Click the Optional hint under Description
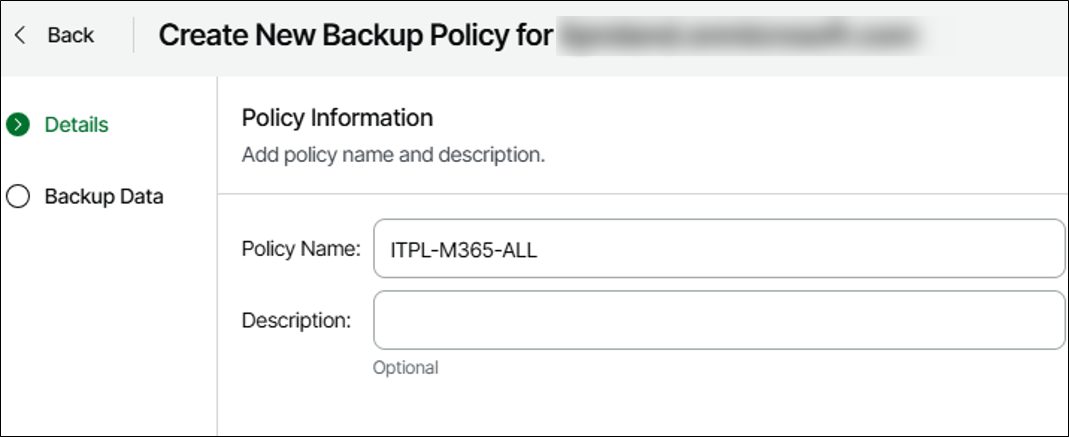1069x437 pixels. [x=405, y=368]
